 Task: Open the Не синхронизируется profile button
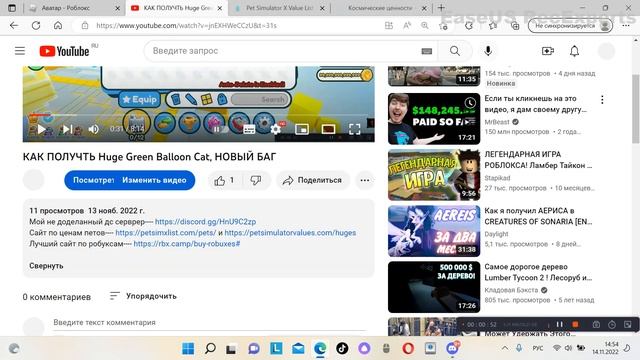(570, 26)
